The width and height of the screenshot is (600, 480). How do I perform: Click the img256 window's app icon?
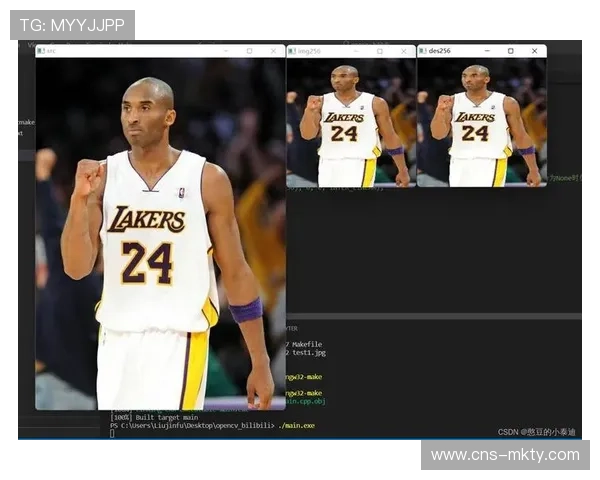pyautogui.click(x=292, y=51)
